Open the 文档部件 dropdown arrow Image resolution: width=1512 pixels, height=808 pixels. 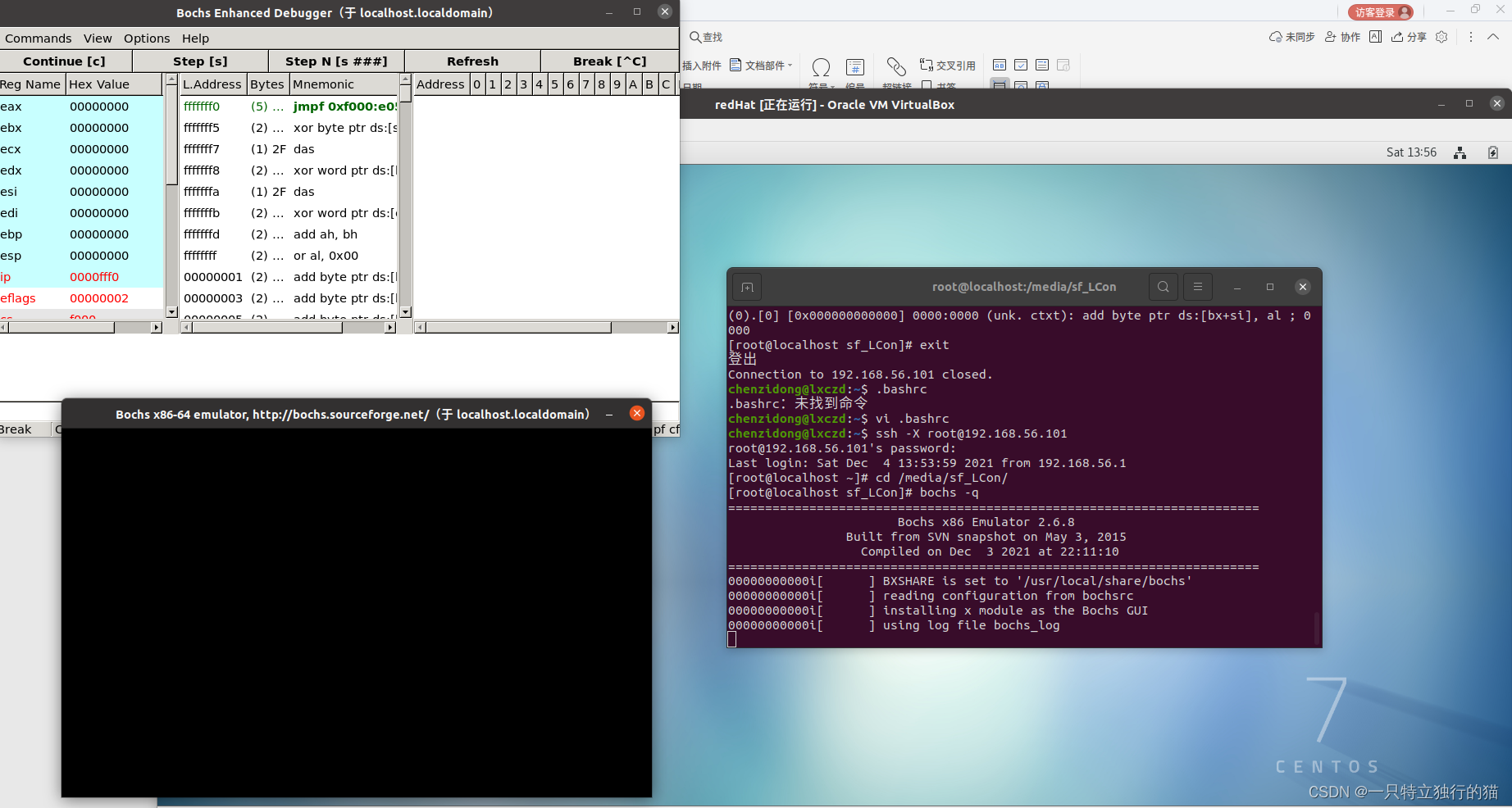[790, 66]
